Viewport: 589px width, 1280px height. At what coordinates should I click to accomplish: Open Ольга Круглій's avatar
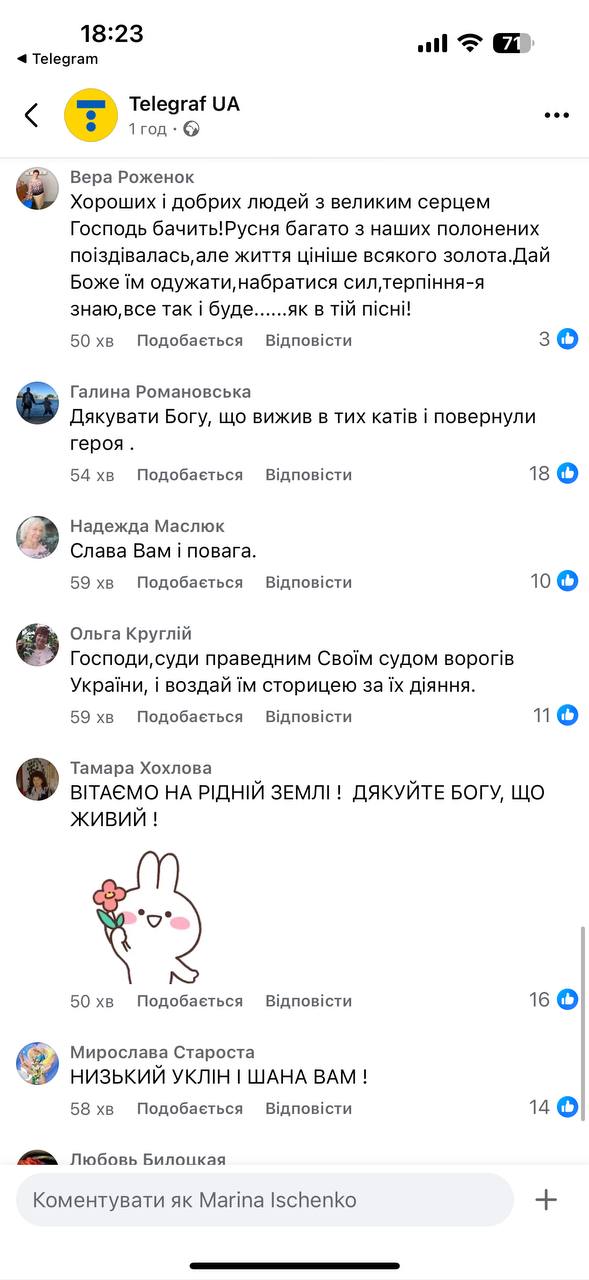[x=38, y=645]
